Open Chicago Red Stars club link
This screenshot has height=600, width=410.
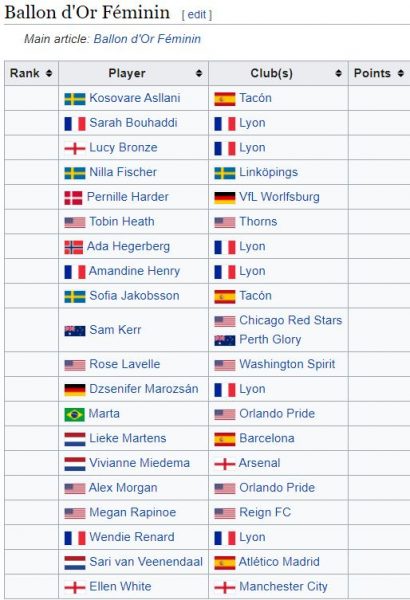coord(291,320)
